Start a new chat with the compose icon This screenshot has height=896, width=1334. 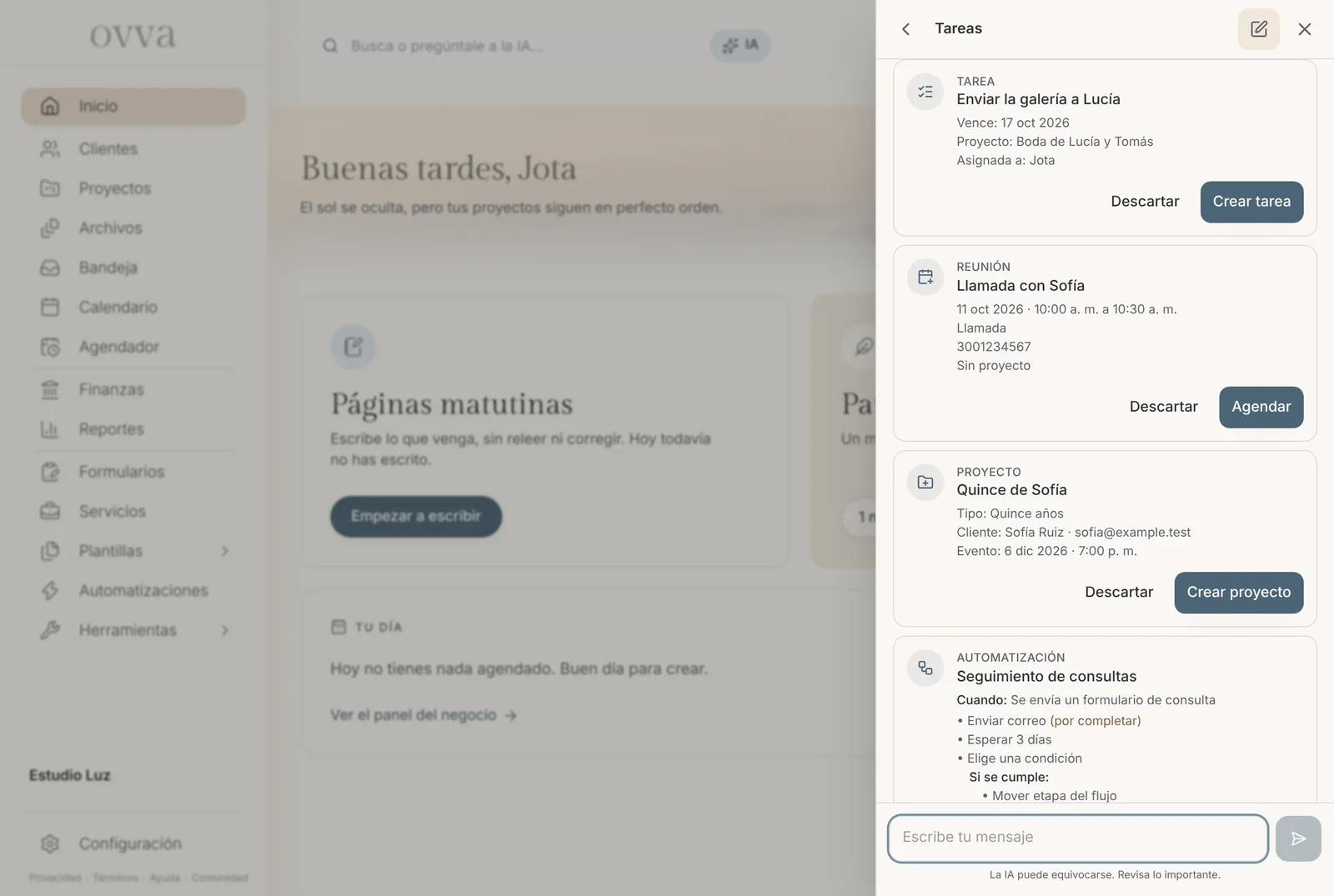(1259, 29)
